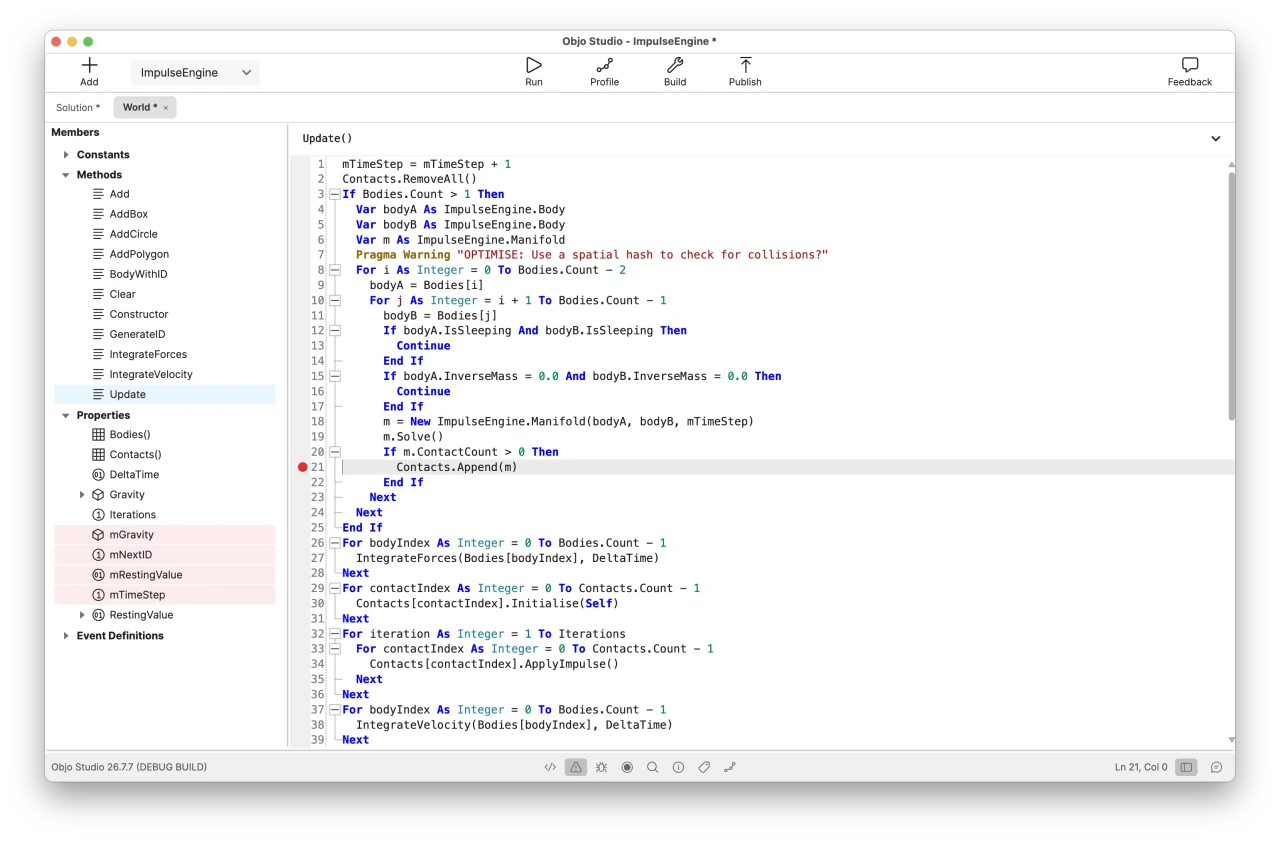Select the AddBox method
The width and height of the screenshot is (1280, 841).
[165, 214]
